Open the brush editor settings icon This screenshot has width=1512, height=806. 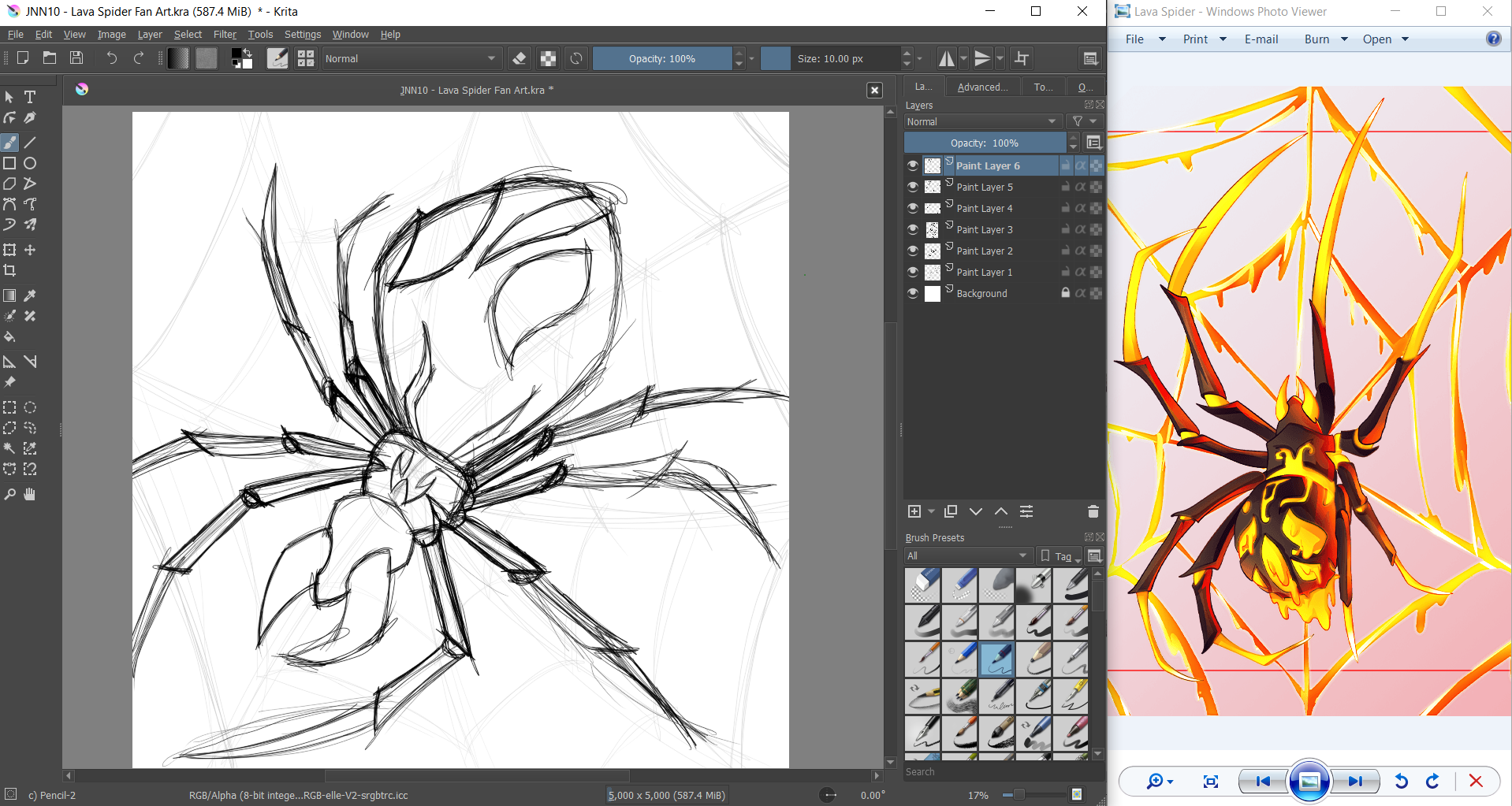pos(277,58)
